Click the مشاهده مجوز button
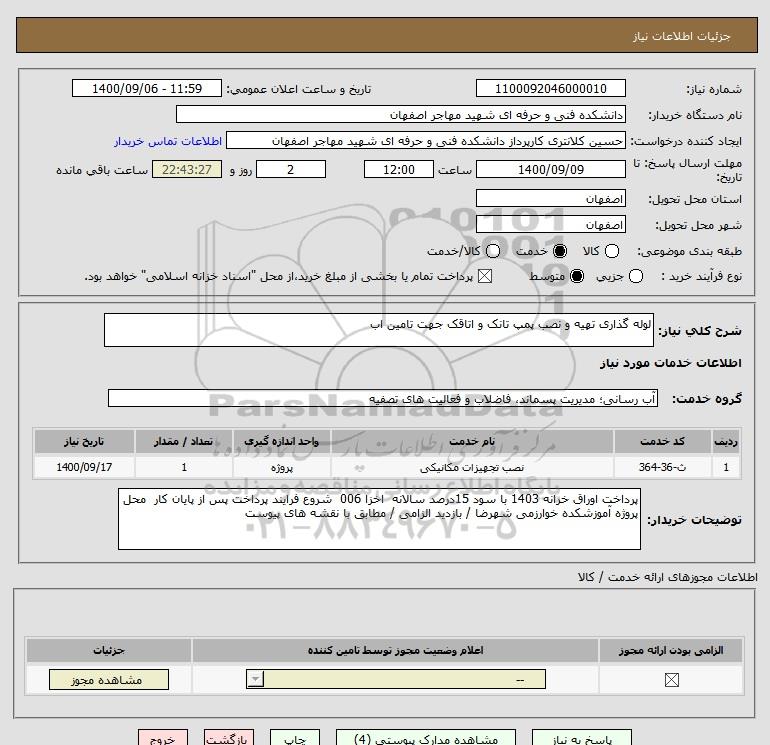This screenshot has height=745, width=770. (109, 680)
